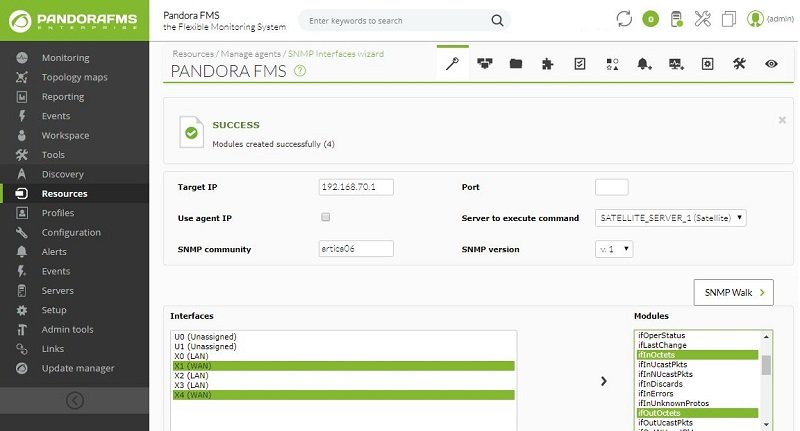800x431 pixels.
Task: Select the X0 (LAN) interface
Action: (x=343, y=356)
